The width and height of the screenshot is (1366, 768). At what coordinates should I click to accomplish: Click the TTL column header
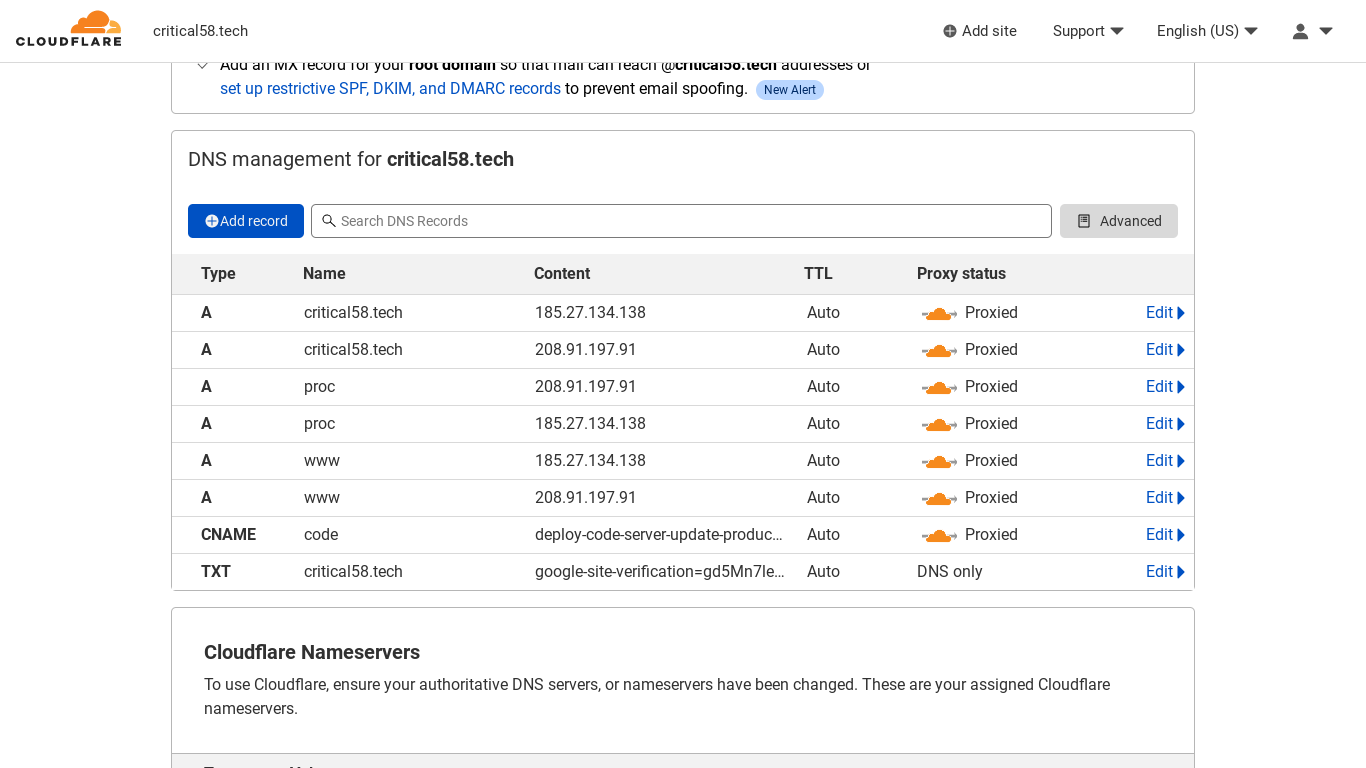point(818,274)
